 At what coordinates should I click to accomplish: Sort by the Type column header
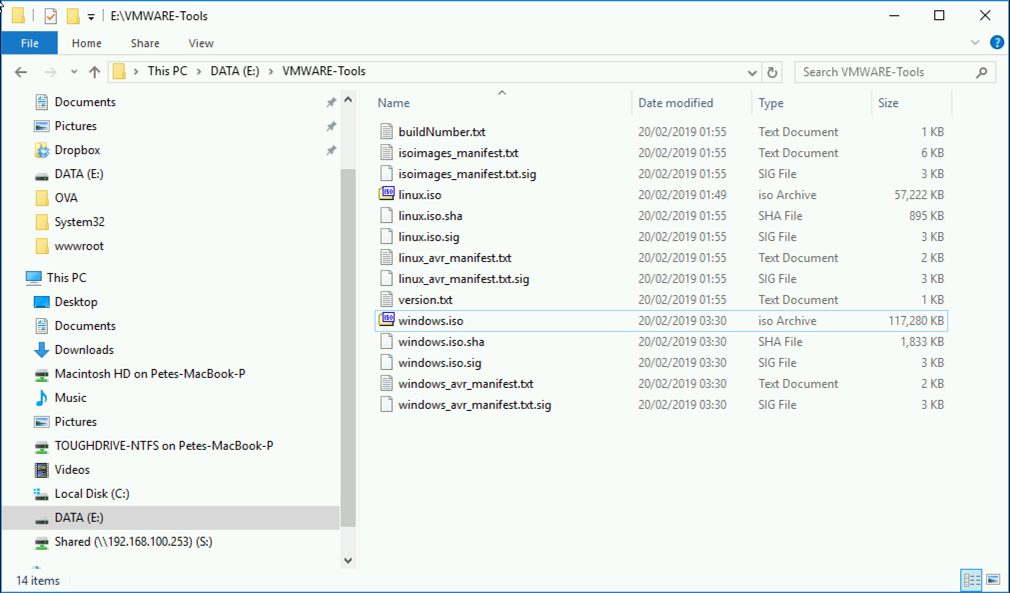pyautogui.click(x=771, y=103)
